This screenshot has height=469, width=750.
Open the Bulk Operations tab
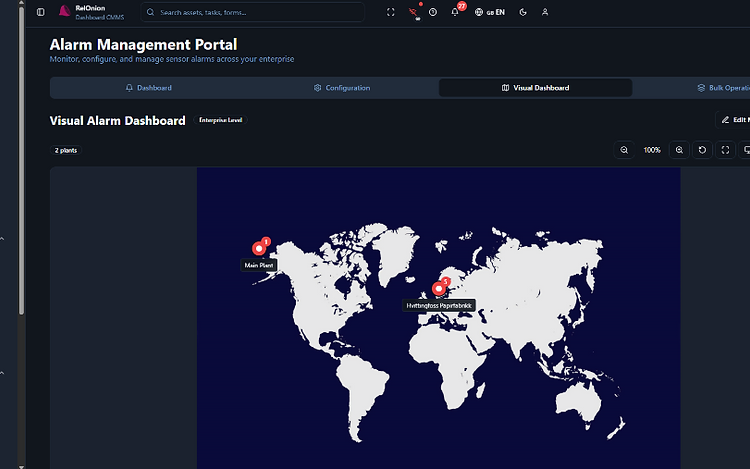point(723,88)
